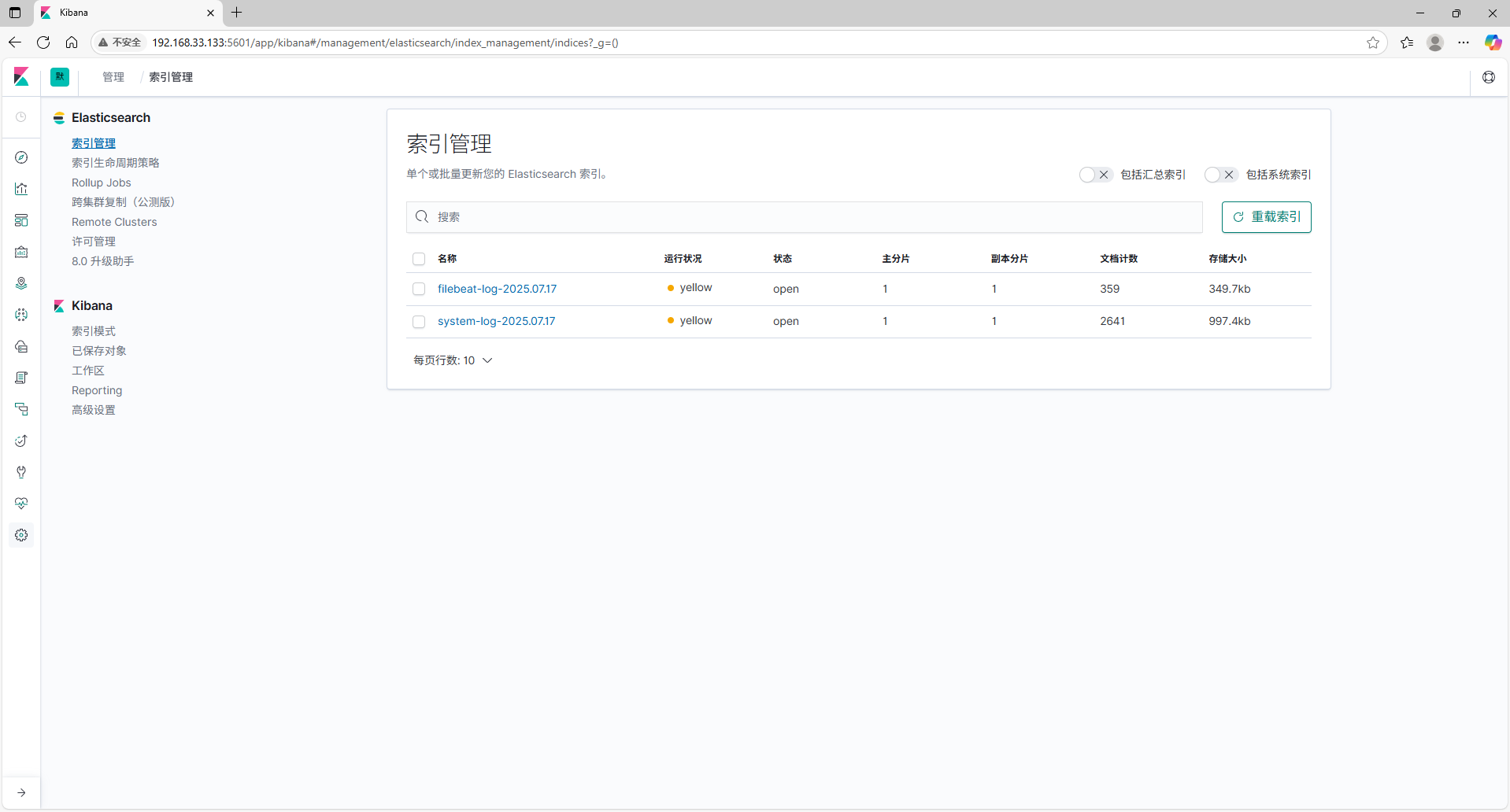Click the Kibana logo in the header
The height and width of the screenshot is (812, 1510).
(x=21, y=77)
